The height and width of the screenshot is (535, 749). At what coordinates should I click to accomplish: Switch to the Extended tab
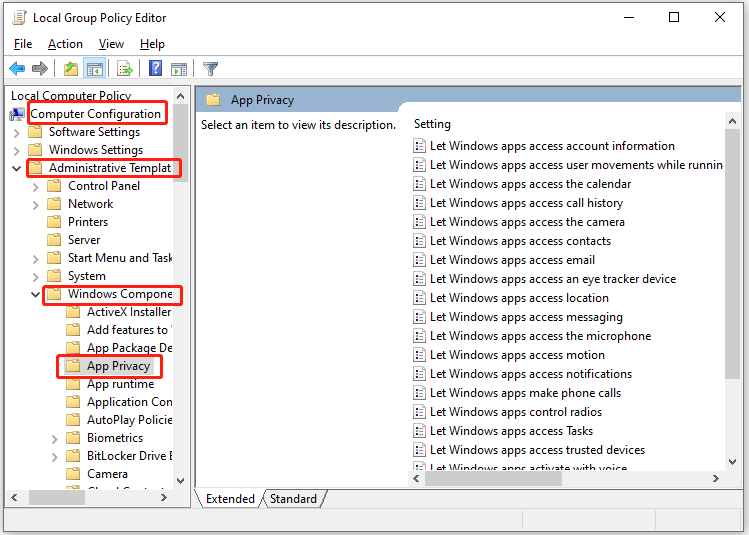[x=230, y=499]
